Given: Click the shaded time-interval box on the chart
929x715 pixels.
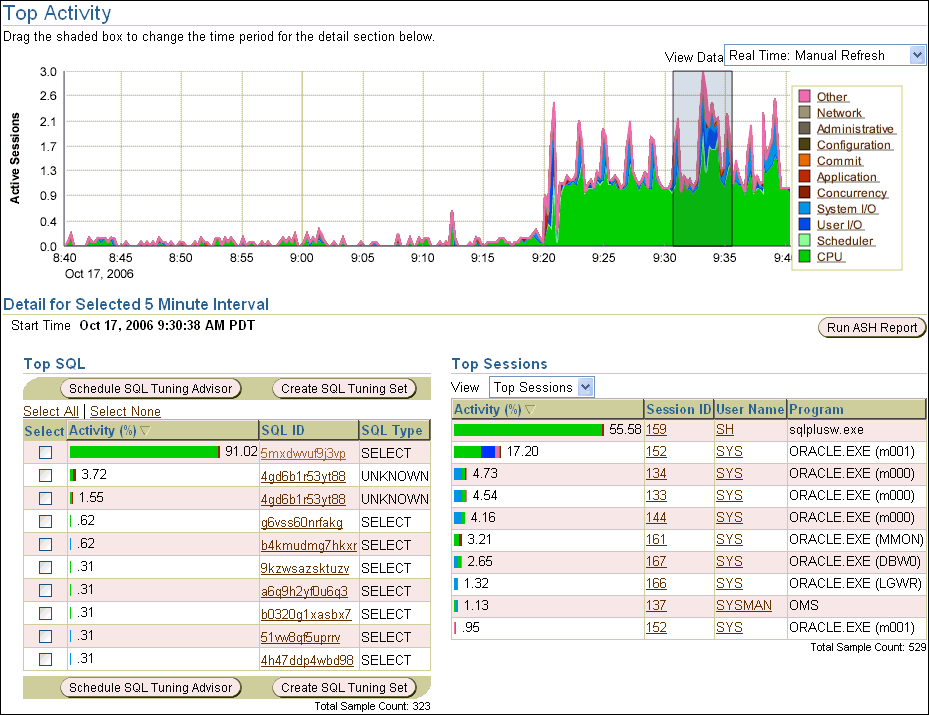Looking at the screenshot, I should coord(702,158).
